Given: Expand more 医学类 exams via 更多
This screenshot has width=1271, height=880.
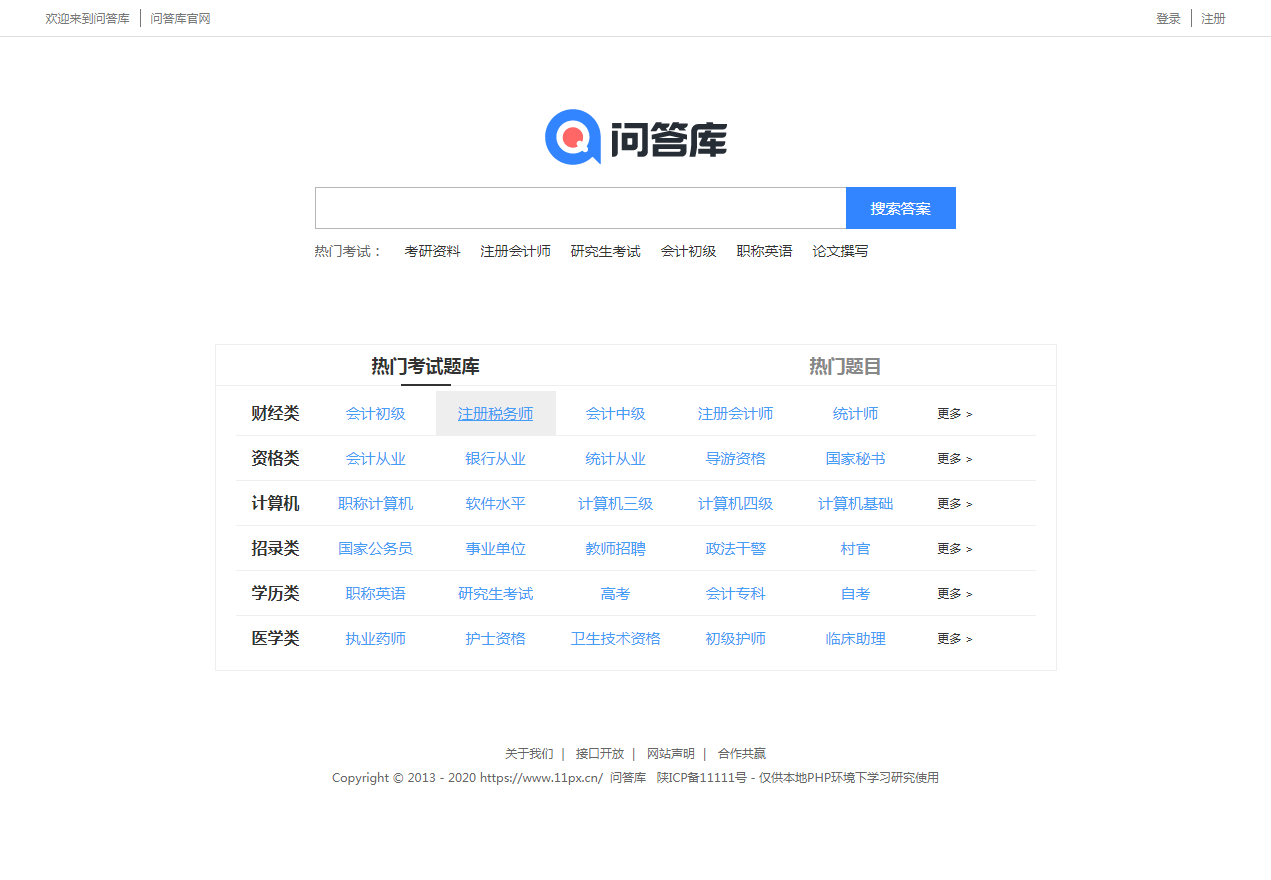Looking at the screenshot, I should [x=953, y=638].
